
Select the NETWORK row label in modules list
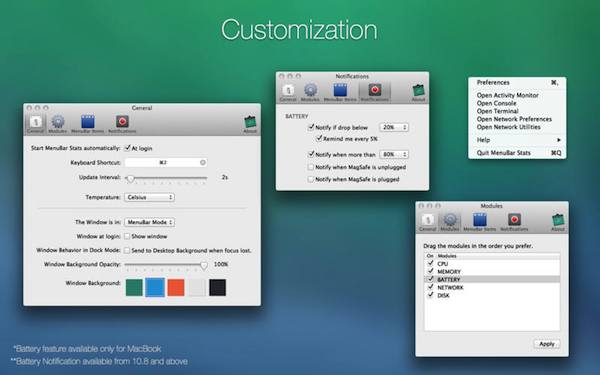[x=450, y=287]
